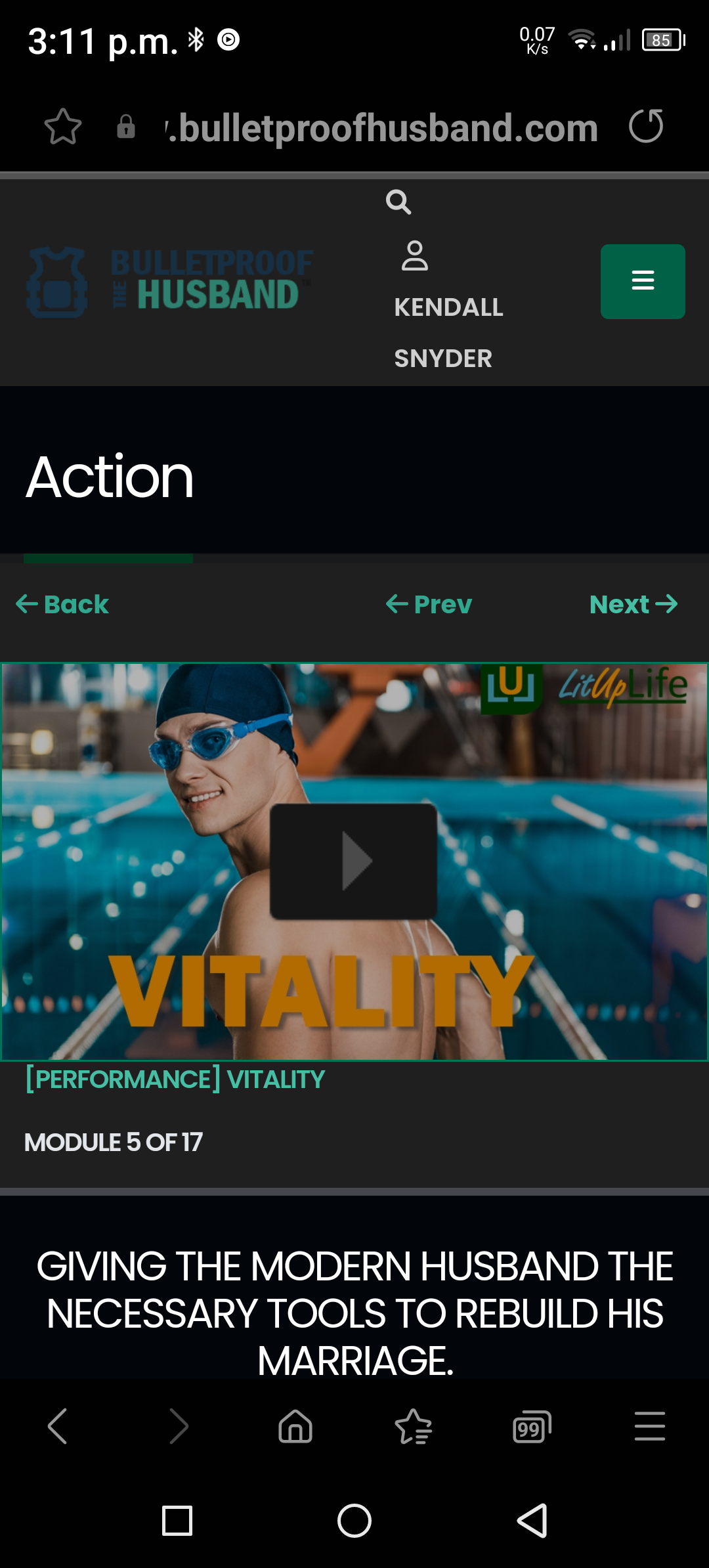This screenshot has height=1568, width=709.
Task: Tap the padlock site security icon
Action: click(126, 126)
